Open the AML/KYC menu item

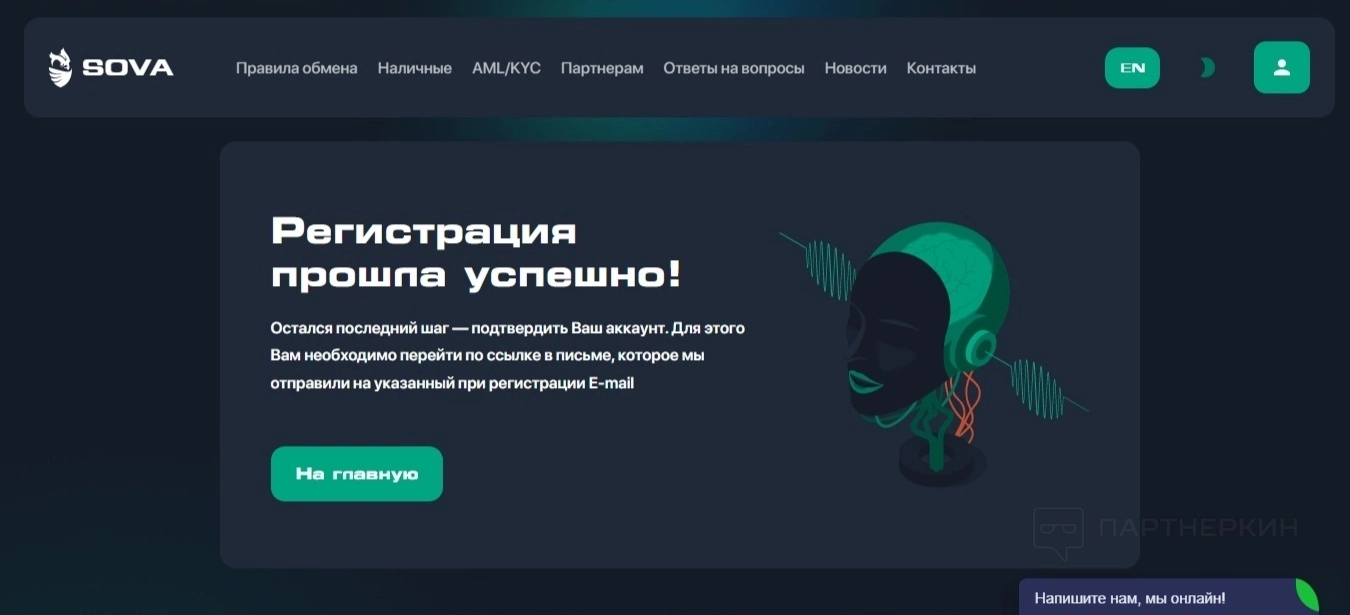pyautogui.click(x=506, y=68)
